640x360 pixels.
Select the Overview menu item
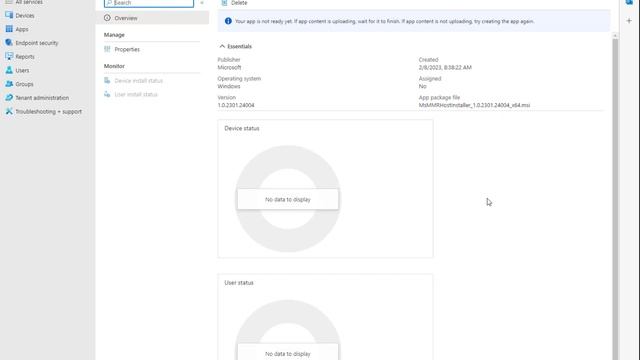152,18
